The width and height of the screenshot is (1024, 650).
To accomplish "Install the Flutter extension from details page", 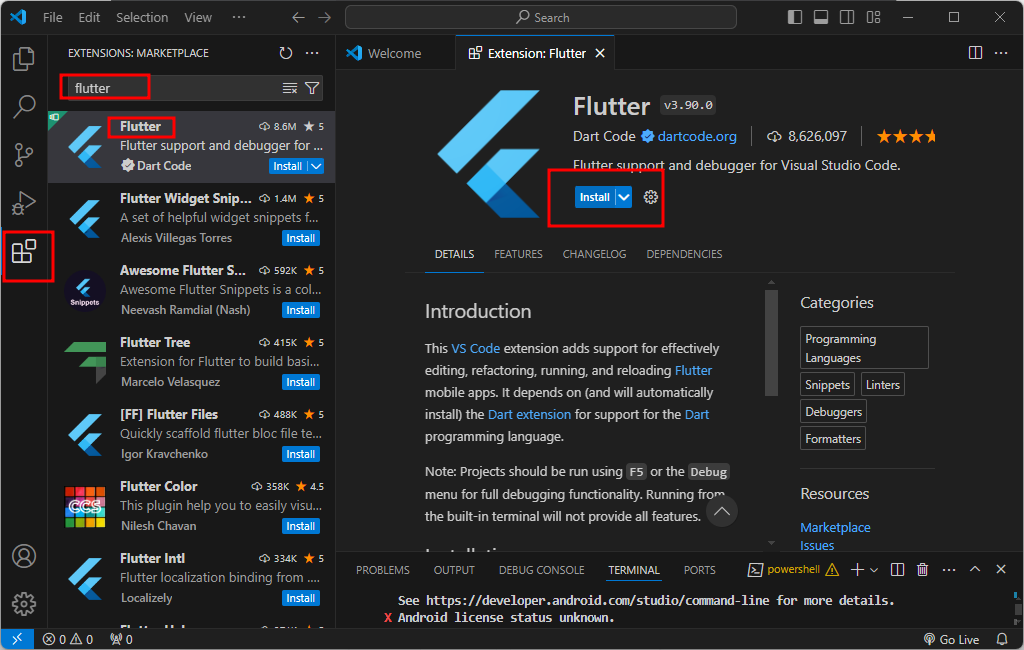I will coord(594,197).
